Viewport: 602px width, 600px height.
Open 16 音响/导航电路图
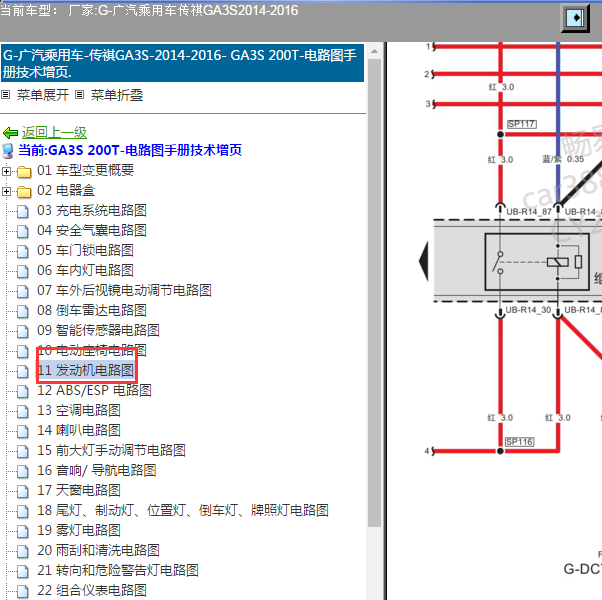pyautogui.click(x=97, y=470)
